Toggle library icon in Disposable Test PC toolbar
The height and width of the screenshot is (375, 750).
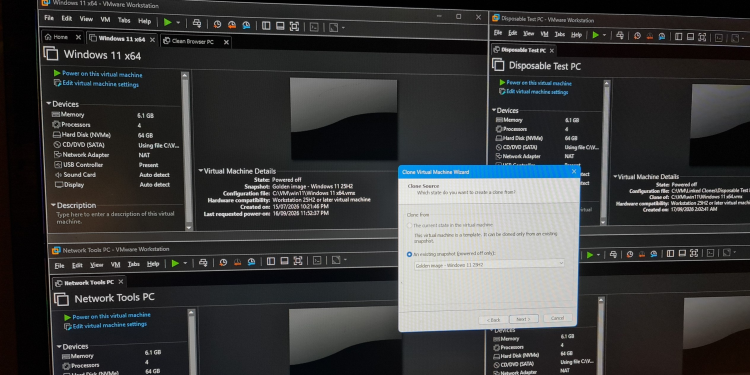pos(679,37)
